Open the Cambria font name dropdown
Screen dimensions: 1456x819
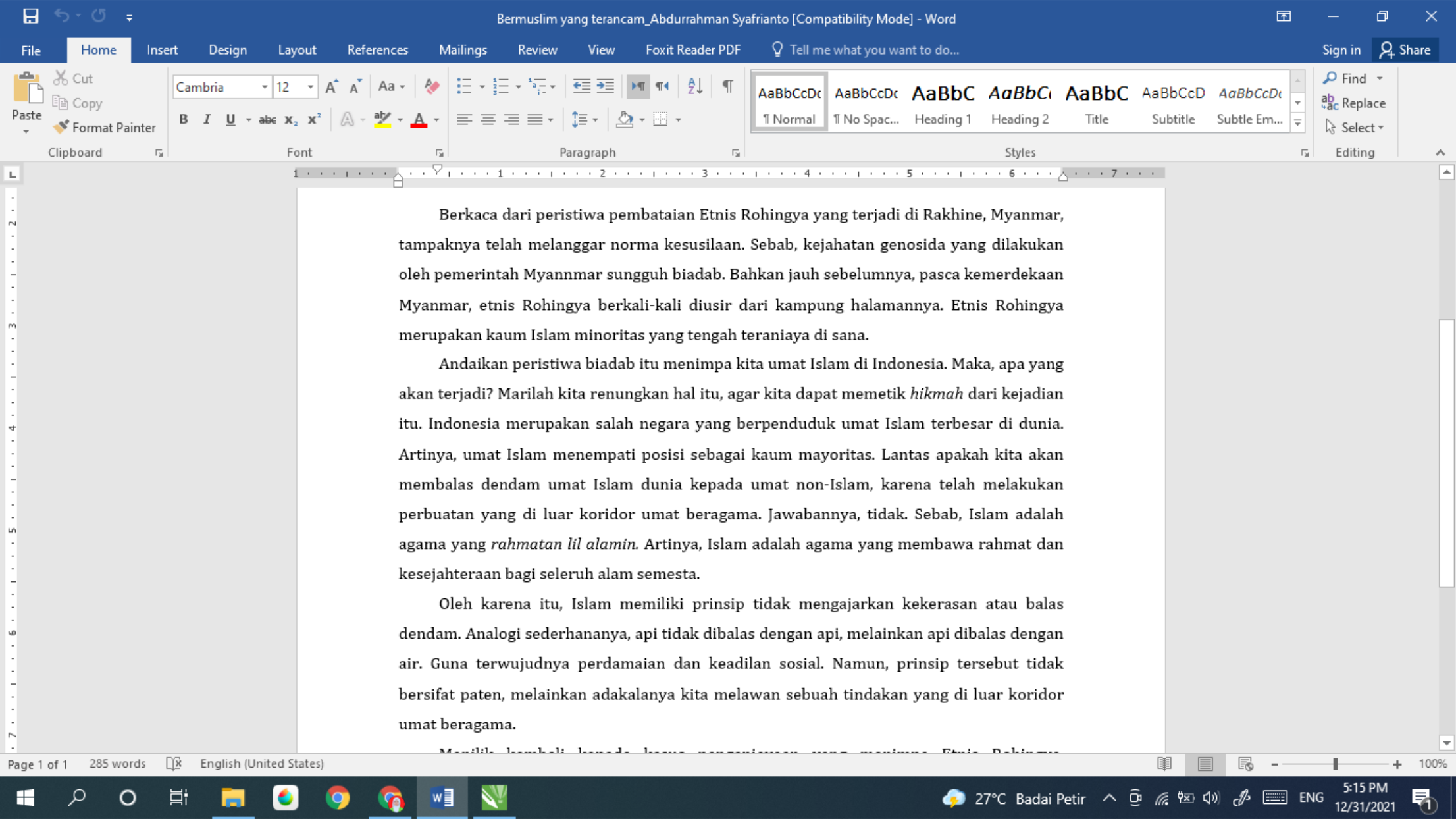[x=265, y=87]
